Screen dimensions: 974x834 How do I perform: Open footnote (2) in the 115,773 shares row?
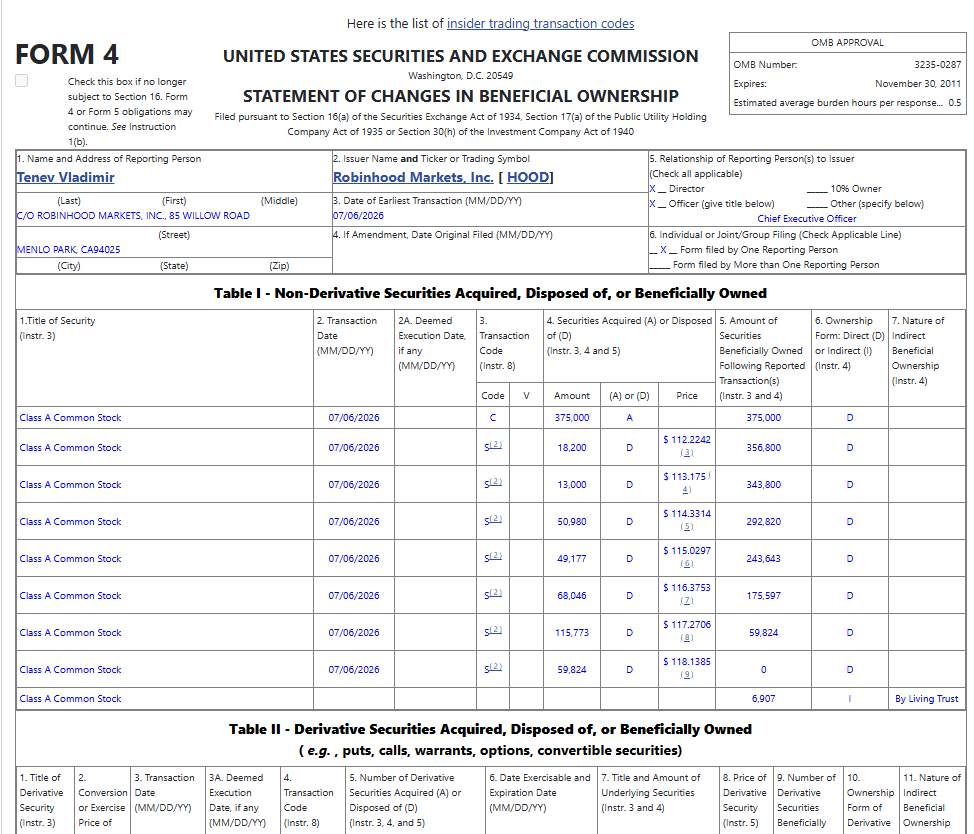point(496,630)
